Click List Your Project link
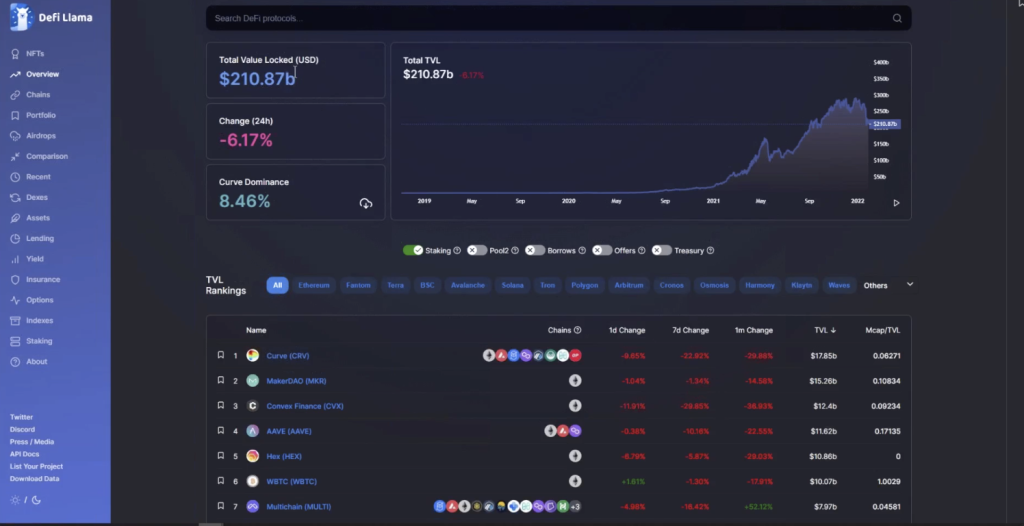1024x526 pixels. coord(36,467)
